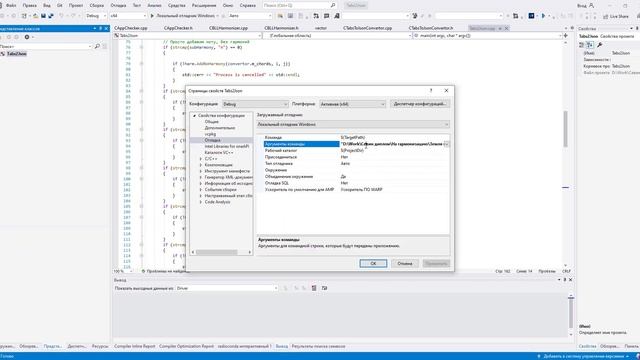Expand the События сборки (Build Events) node
The width and height of the screenshot is (640, 360).
(200, 189)
